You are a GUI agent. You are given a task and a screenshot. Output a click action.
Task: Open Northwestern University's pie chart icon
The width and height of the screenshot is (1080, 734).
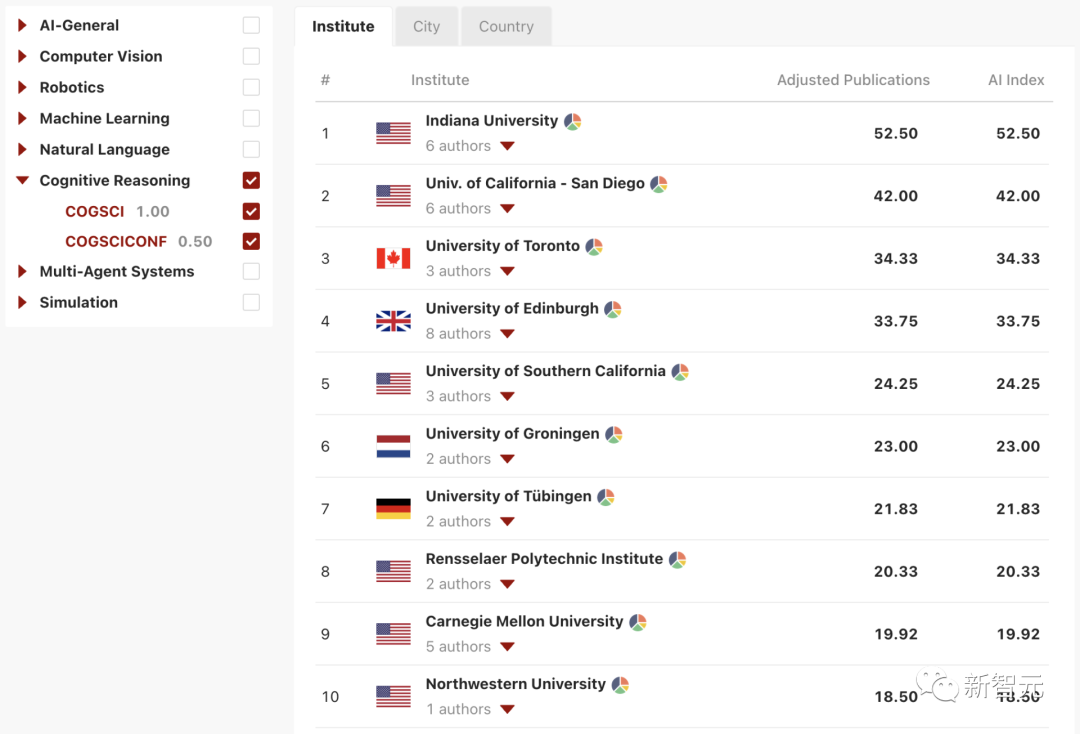621,685
